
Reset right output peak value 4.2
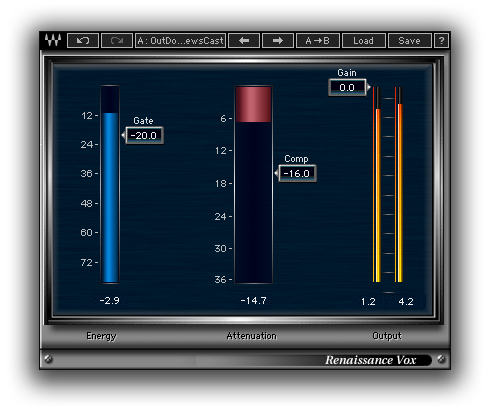tap(406, 302)
